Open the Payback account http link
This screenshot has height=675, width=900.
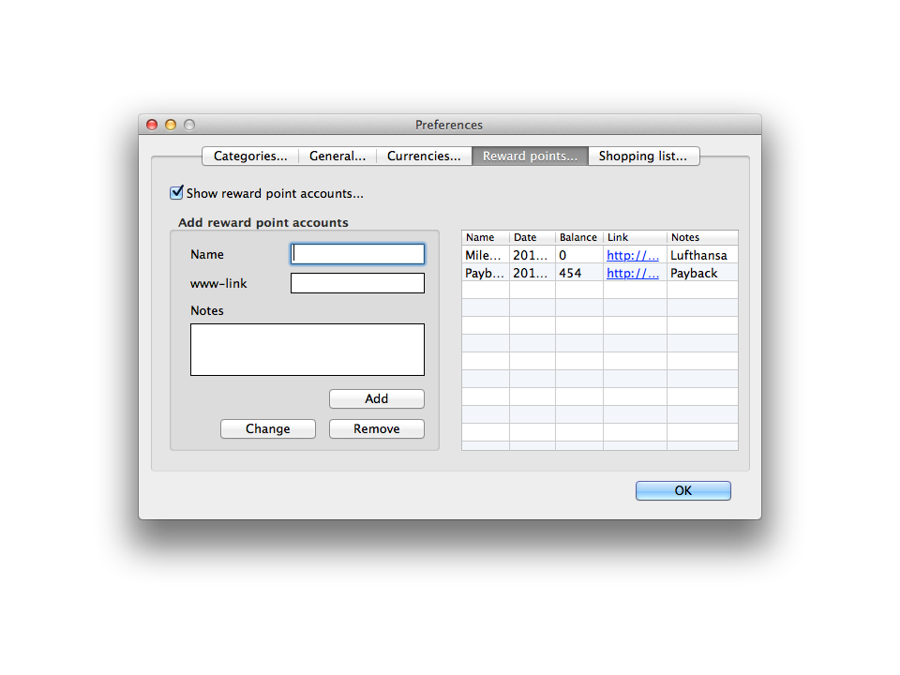pyautogui.click(x=633, y=273)
